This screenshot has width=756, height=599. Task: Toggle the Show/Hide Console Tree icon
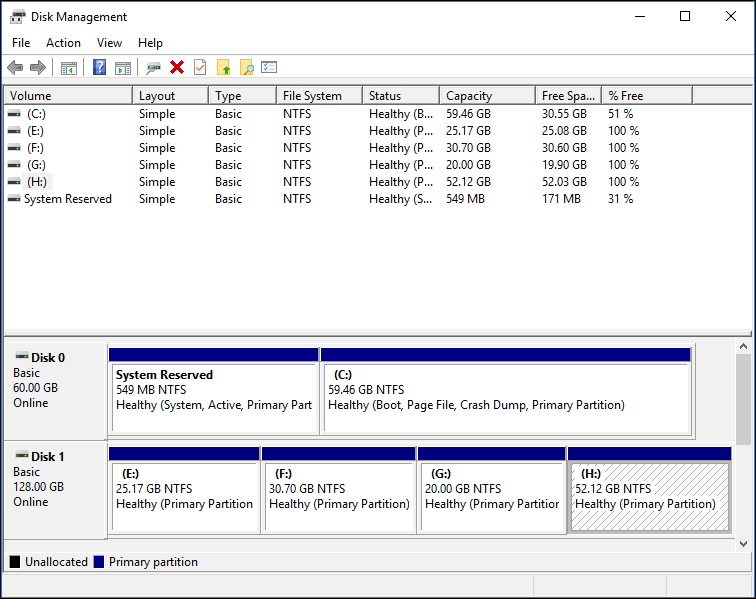69,68
